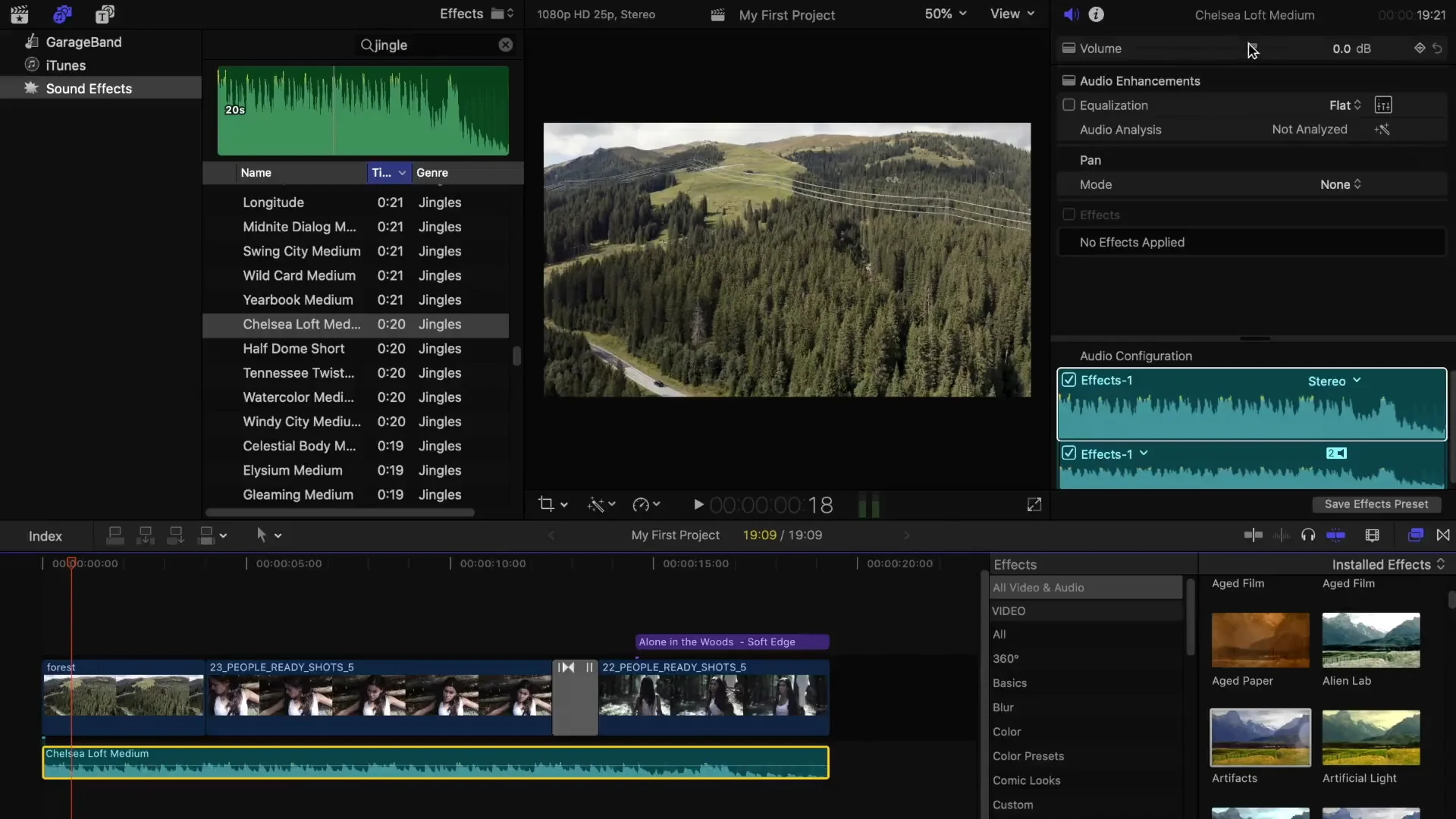Click the Info inspector icon
1456x819 pixels.
pyautogui.click(x=1096, y=14)
